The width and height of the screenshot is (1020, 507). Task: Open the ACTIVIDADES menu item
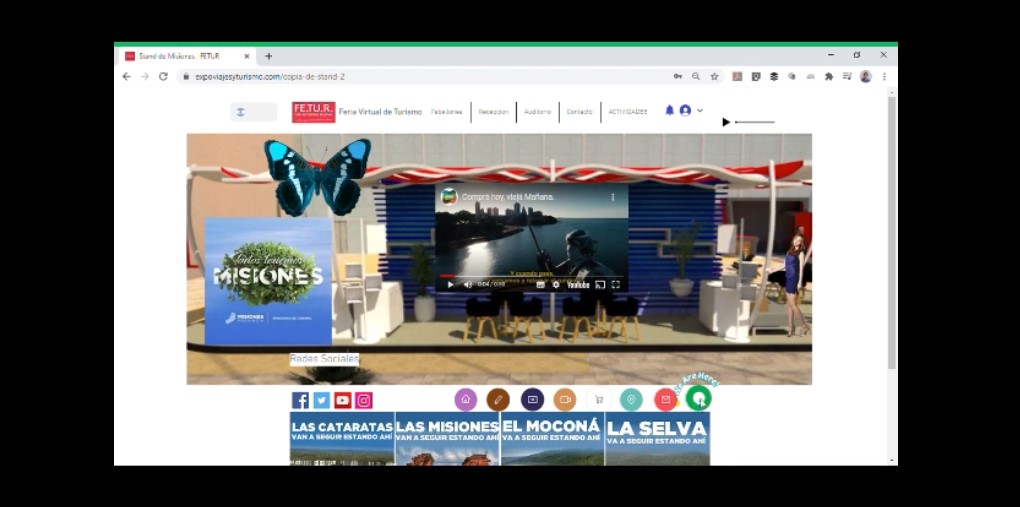pos(627,112)
